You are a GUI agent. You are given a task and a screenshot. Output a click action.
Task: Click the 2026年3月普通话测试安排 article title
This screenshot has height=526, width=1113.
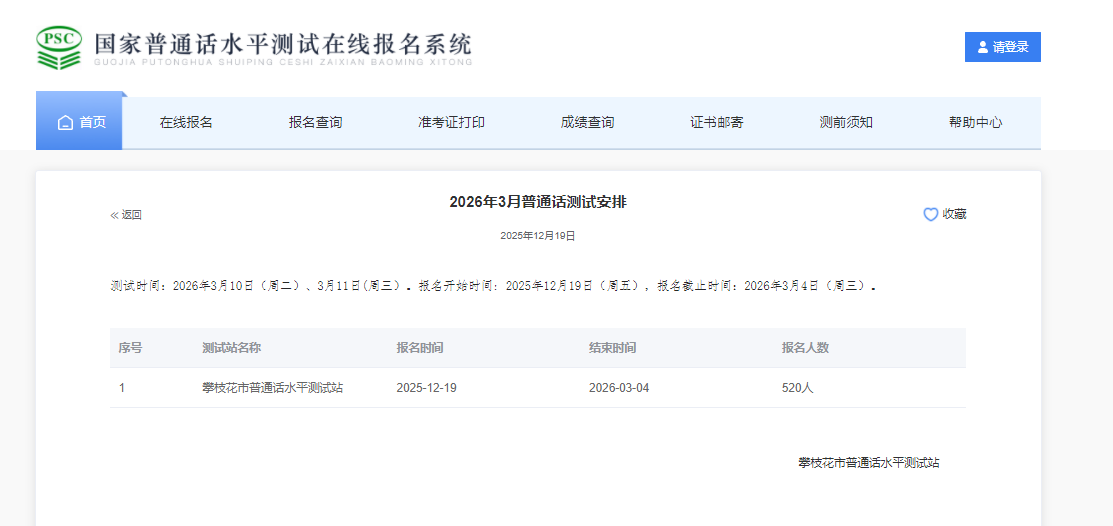tap(538, 202)
